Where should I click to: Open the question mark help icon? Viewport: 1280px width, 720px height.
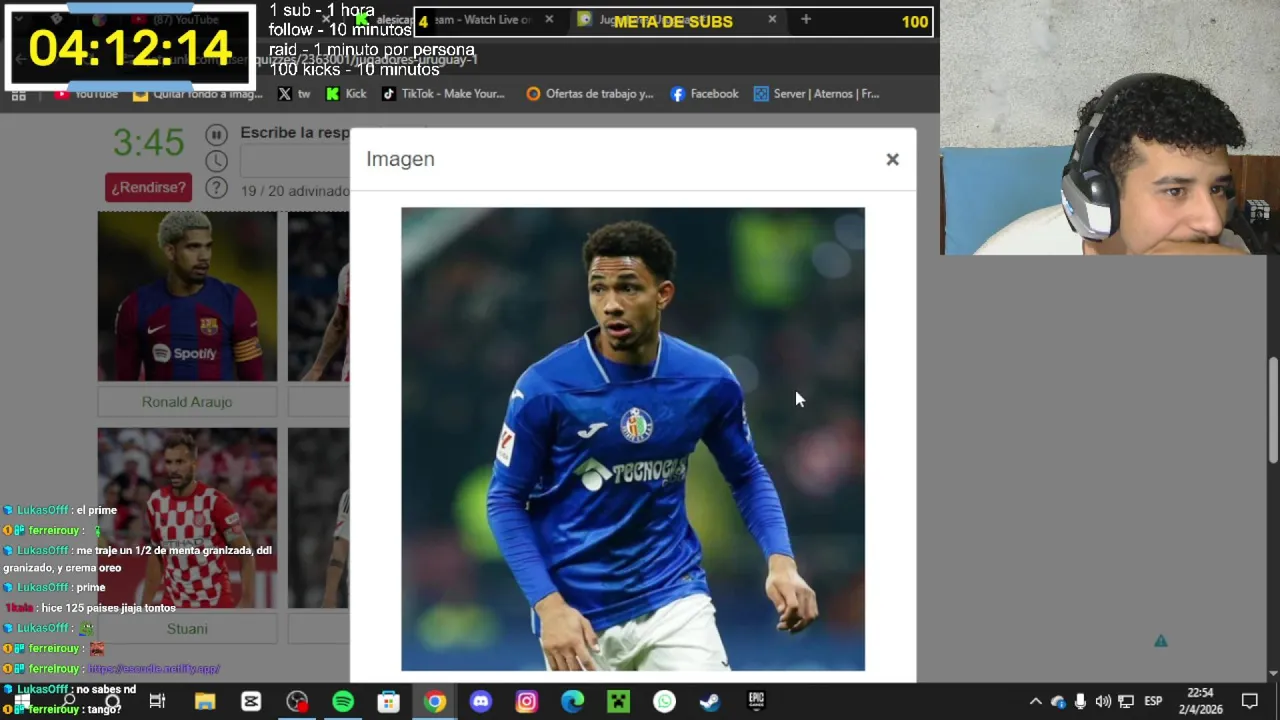point(216,188)
